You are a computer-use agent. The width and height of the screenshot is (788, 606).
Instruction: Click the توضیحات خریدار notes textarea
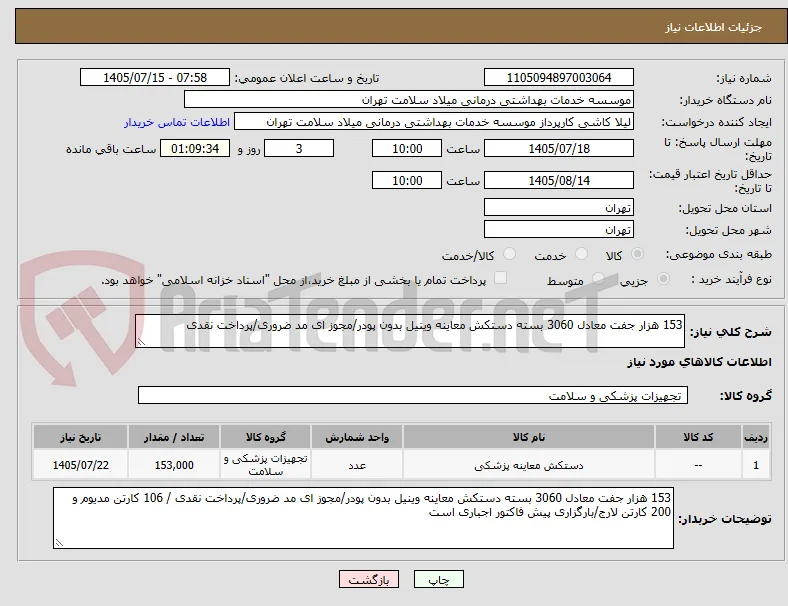(x=363, y=518)
